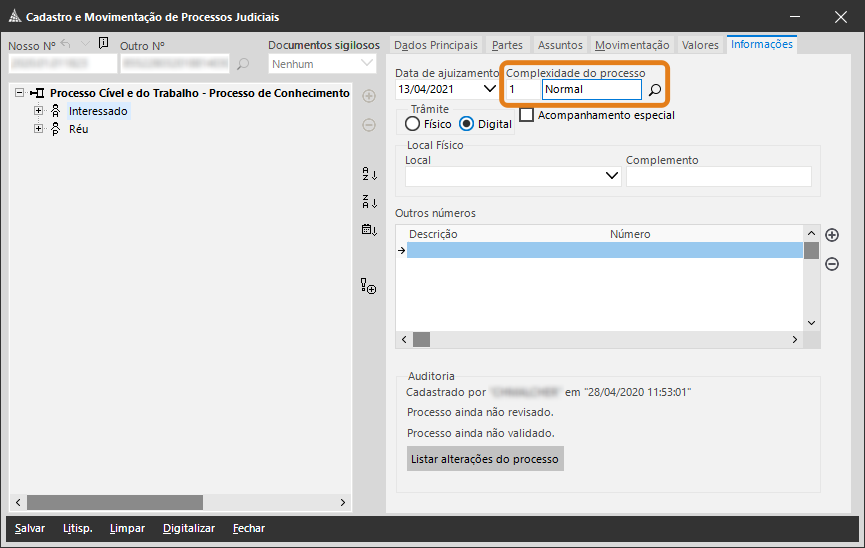Enable Acompanhamento especial checkbox
This screenshot has width=865, height=548.
[527, 115]
